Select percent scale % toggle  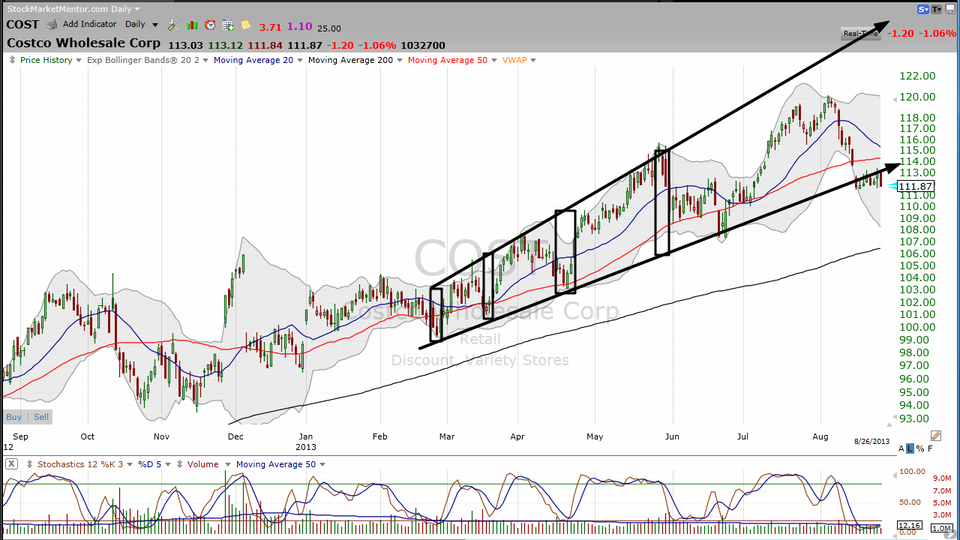(920, 449)
